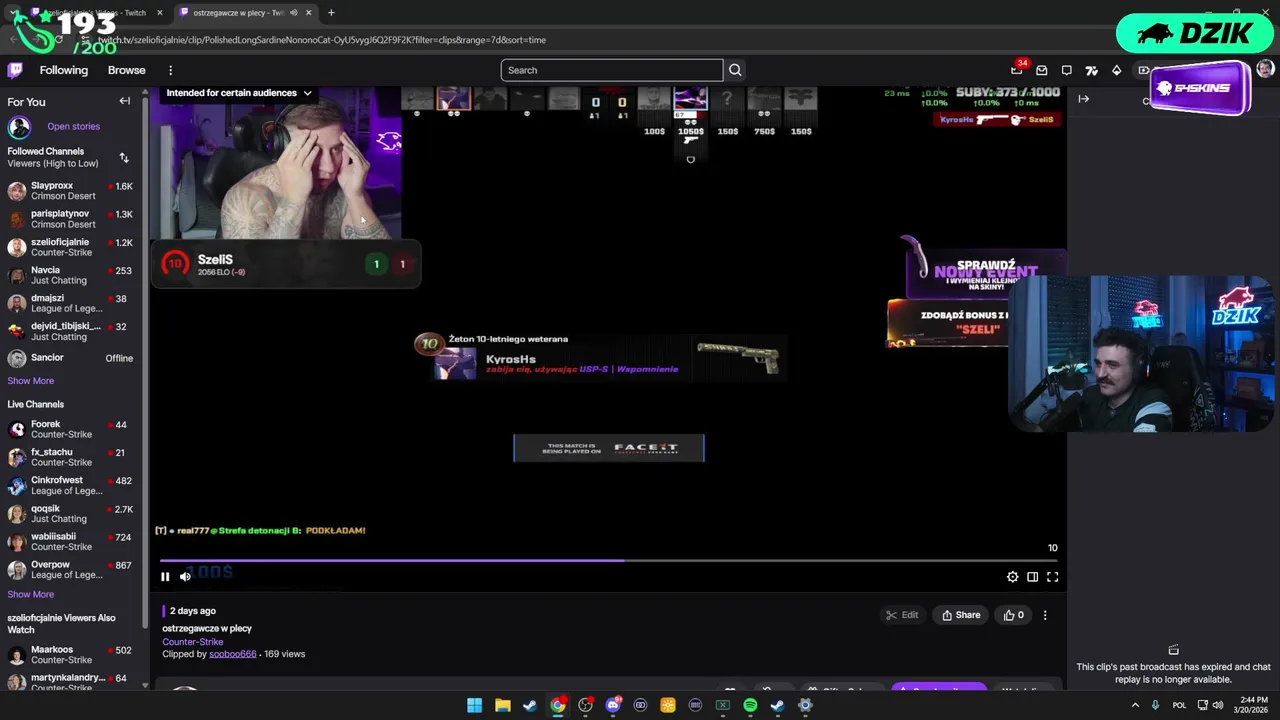
Task: Open Maarkoos recommended channel
Action: (70, 654)
